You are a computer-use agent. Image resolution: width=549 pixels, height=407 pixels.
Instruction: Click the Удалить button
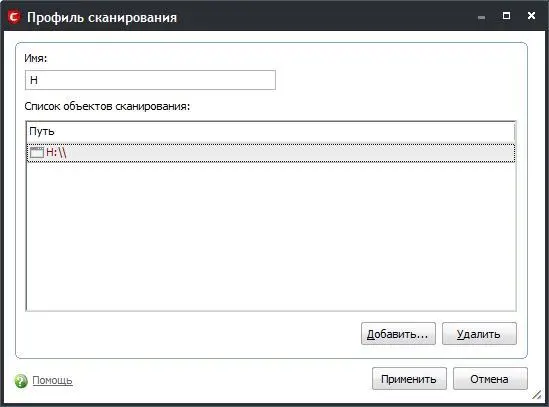pos(479,334)
